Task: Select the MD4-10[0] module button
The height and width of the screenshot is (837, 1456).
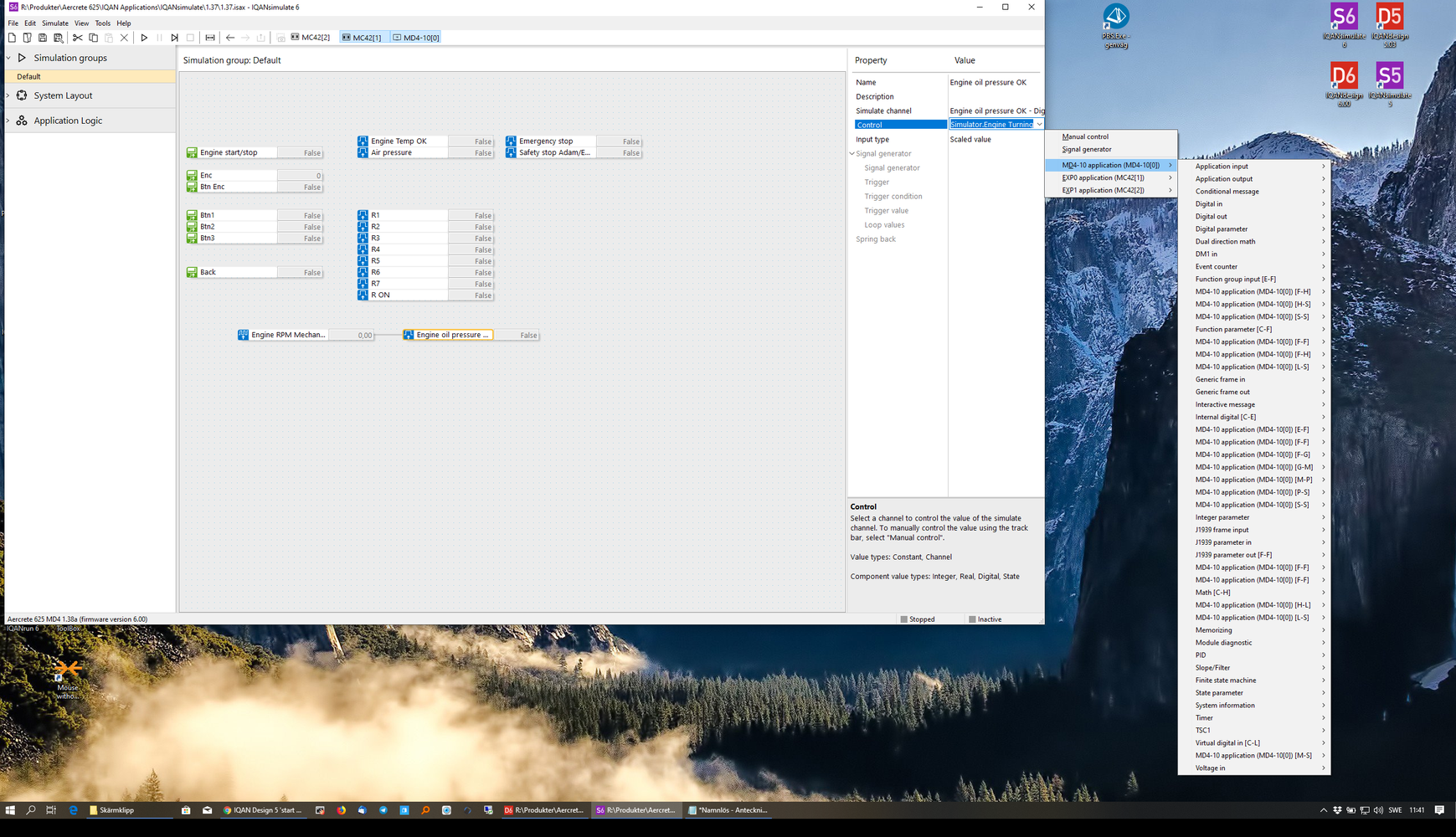Action: 416,38
